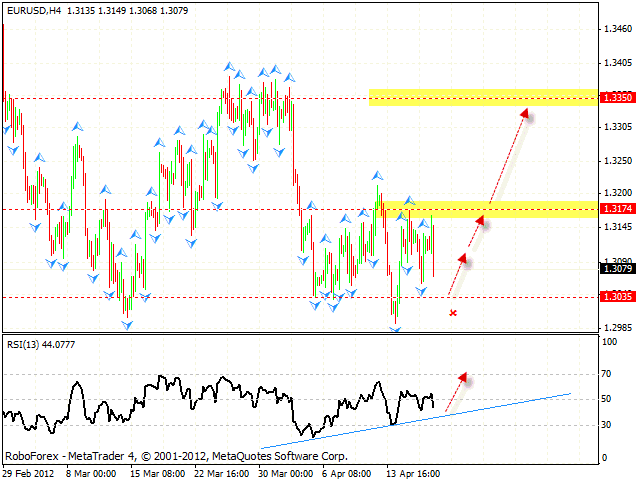Click the 1.3200 price axis value
Viewport: 636px width, 481px height.
[x=618, y=193]
